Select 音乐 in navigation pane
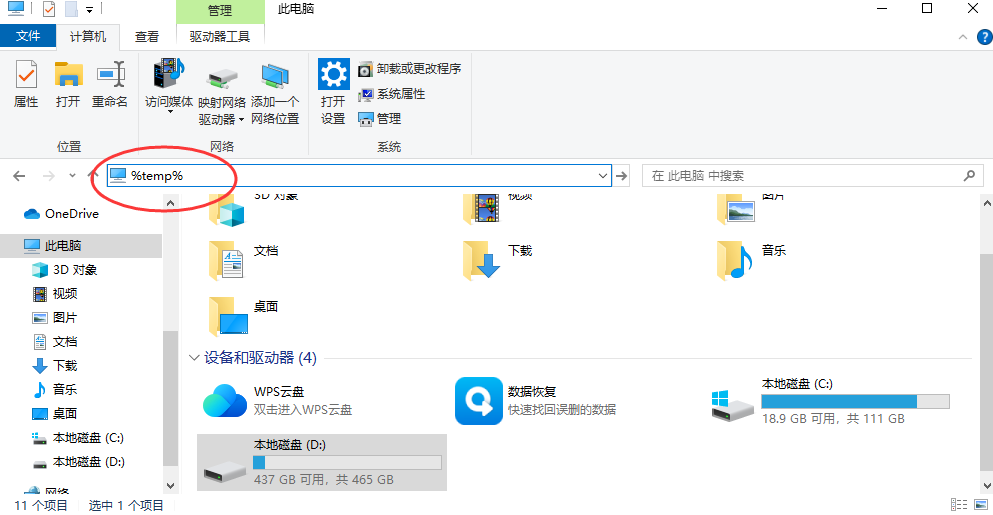The height and width of the screenshot is (515, 993). coord(54,390)
